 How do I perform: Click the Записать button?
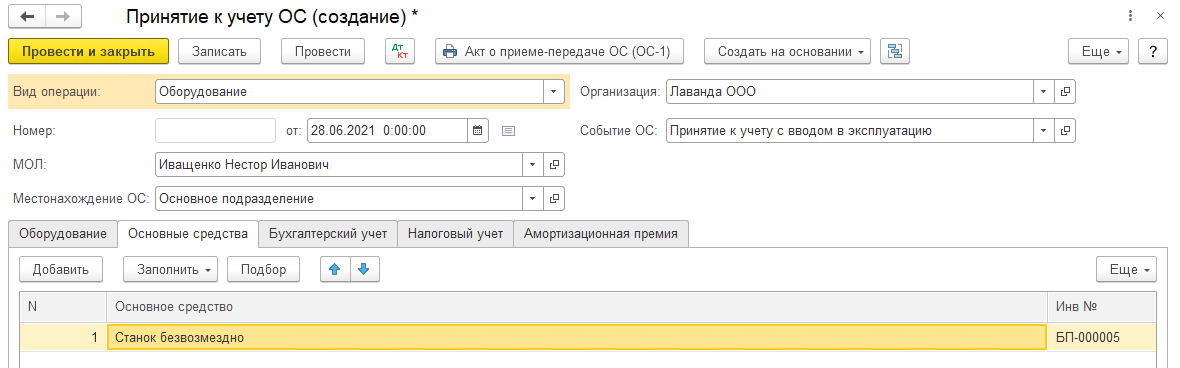219,51
